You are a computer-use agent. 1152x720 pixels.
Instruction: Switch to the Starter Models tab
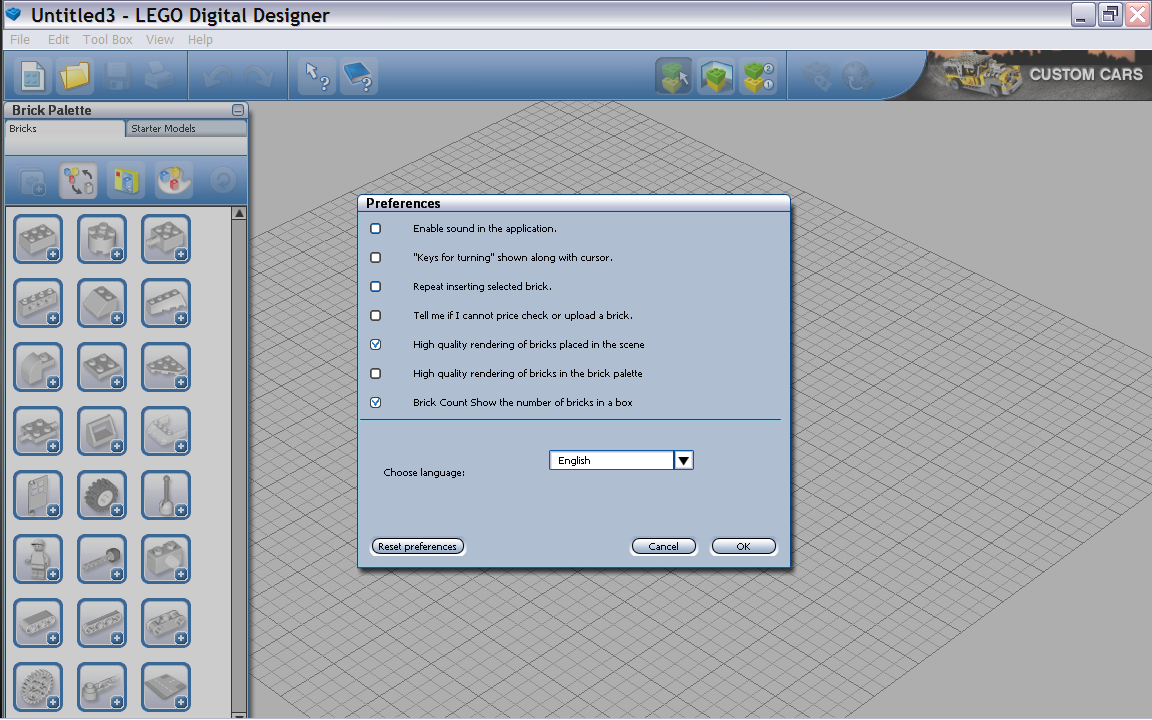tap(186, 129)
